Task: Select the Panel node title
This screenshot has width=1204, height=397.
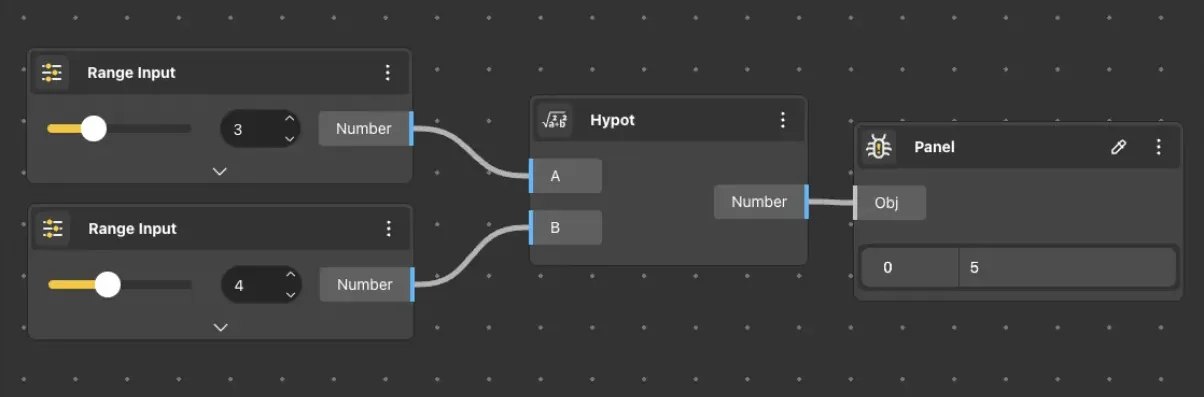Action: [934, 147]
